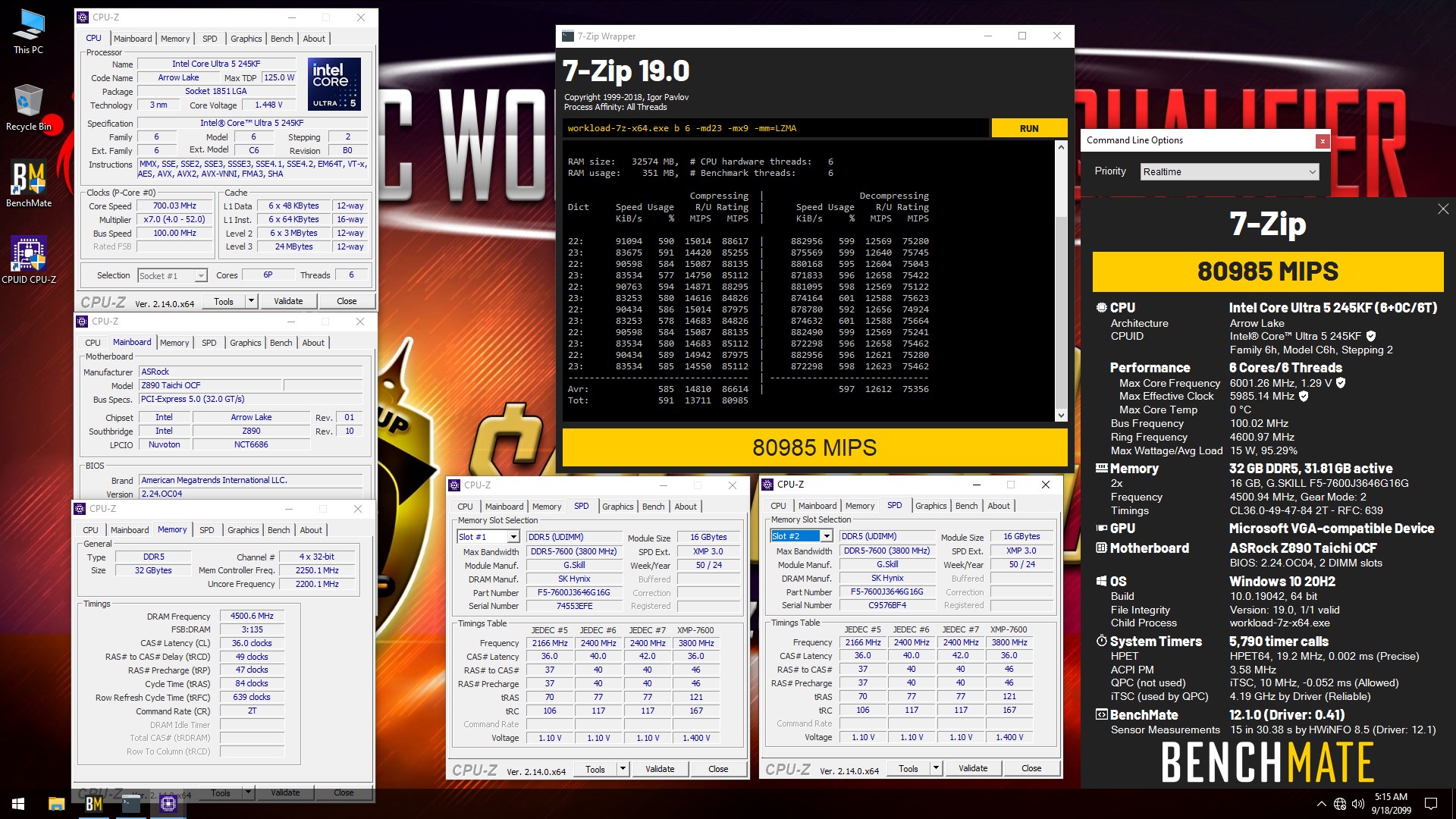Click the yellow RUN button
Image resolution: width=1456 pixels, height=819 pixels.
point(1029,128)
